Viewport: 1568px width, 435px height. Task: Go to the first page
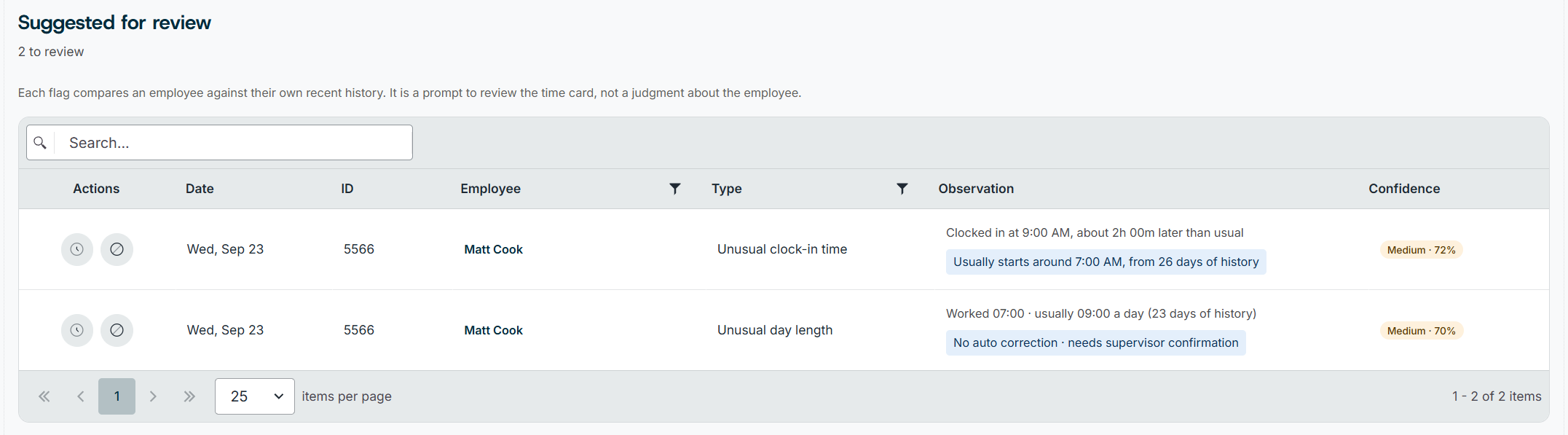(44, 396)
